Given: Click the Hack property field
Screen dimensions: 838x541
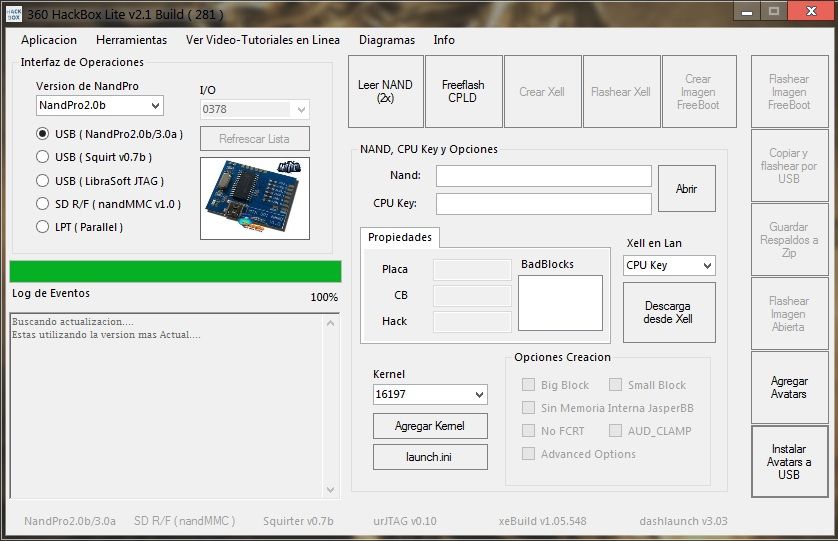Looking at the screenshot, I should pos(472,322).
